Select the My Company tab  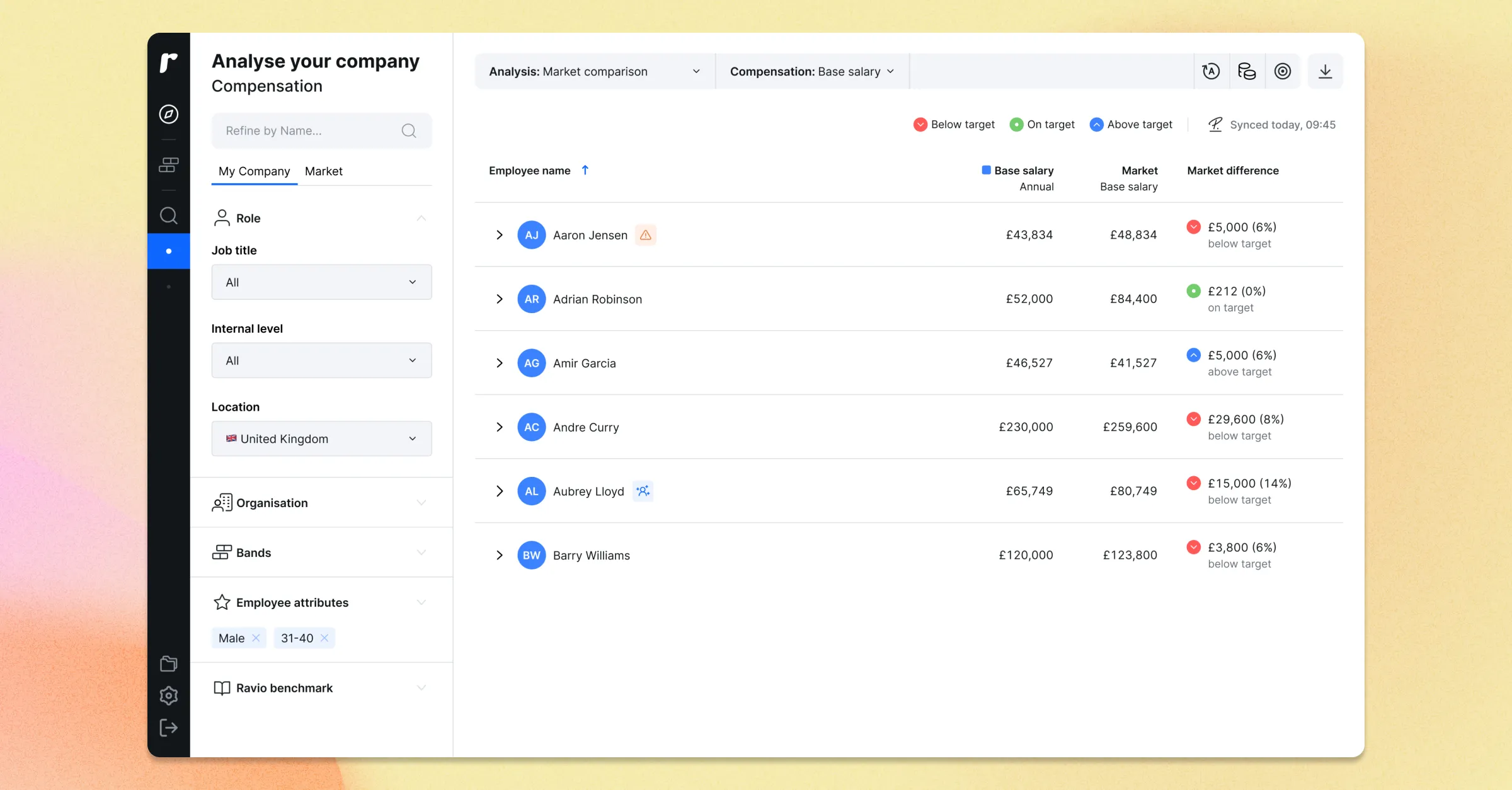point(254,171)
